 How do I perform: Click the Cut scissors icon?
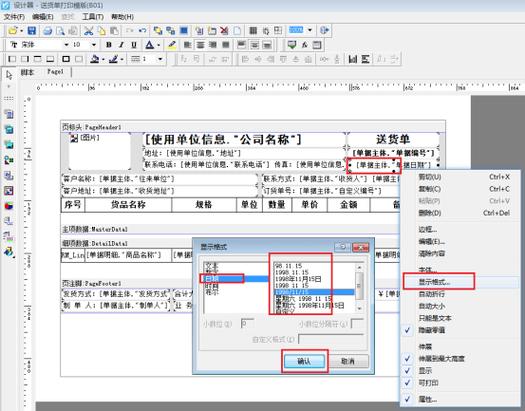pos(88,31)
